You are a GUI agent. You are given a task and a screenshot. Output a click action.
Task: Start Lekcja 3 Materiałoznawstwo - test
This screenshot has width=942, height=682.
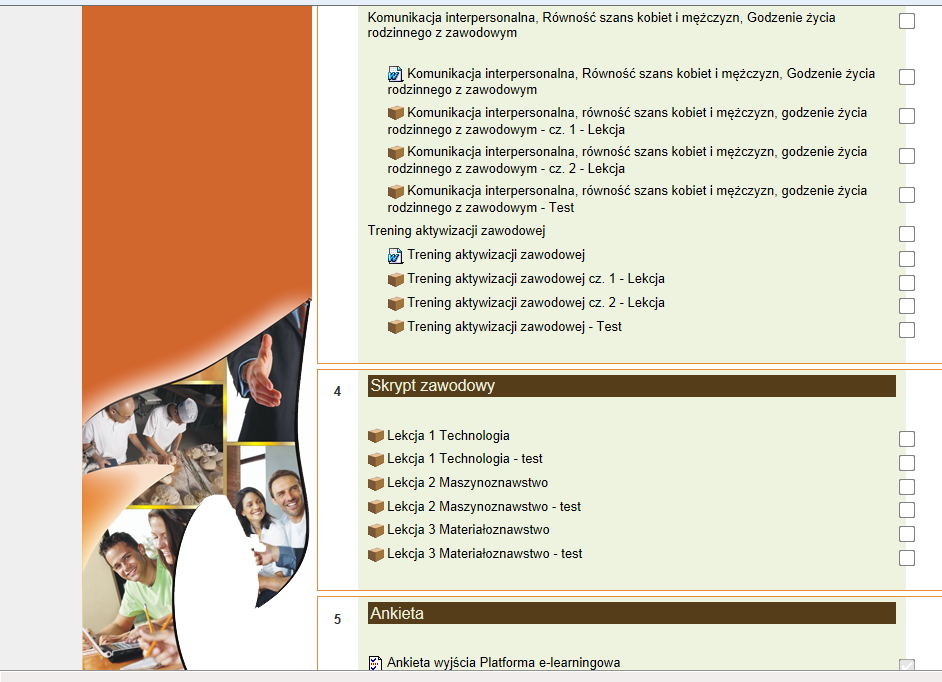tap(484, 554)
